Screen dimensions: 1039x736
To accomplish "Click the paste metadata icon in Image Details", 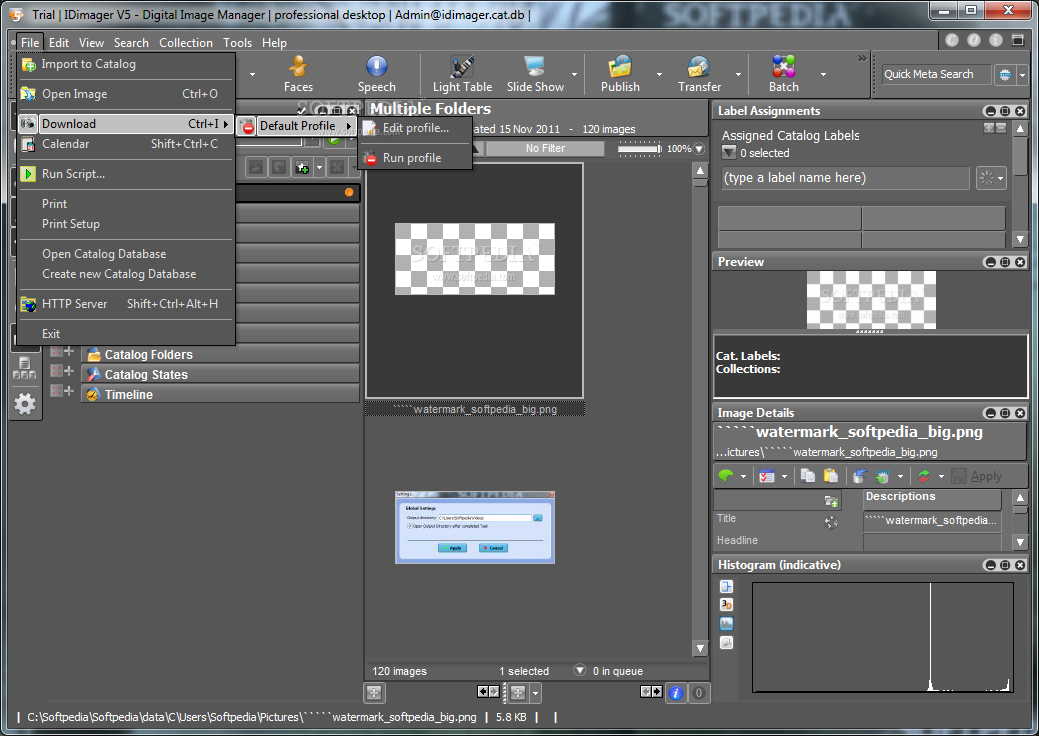I will pos(830,476).
